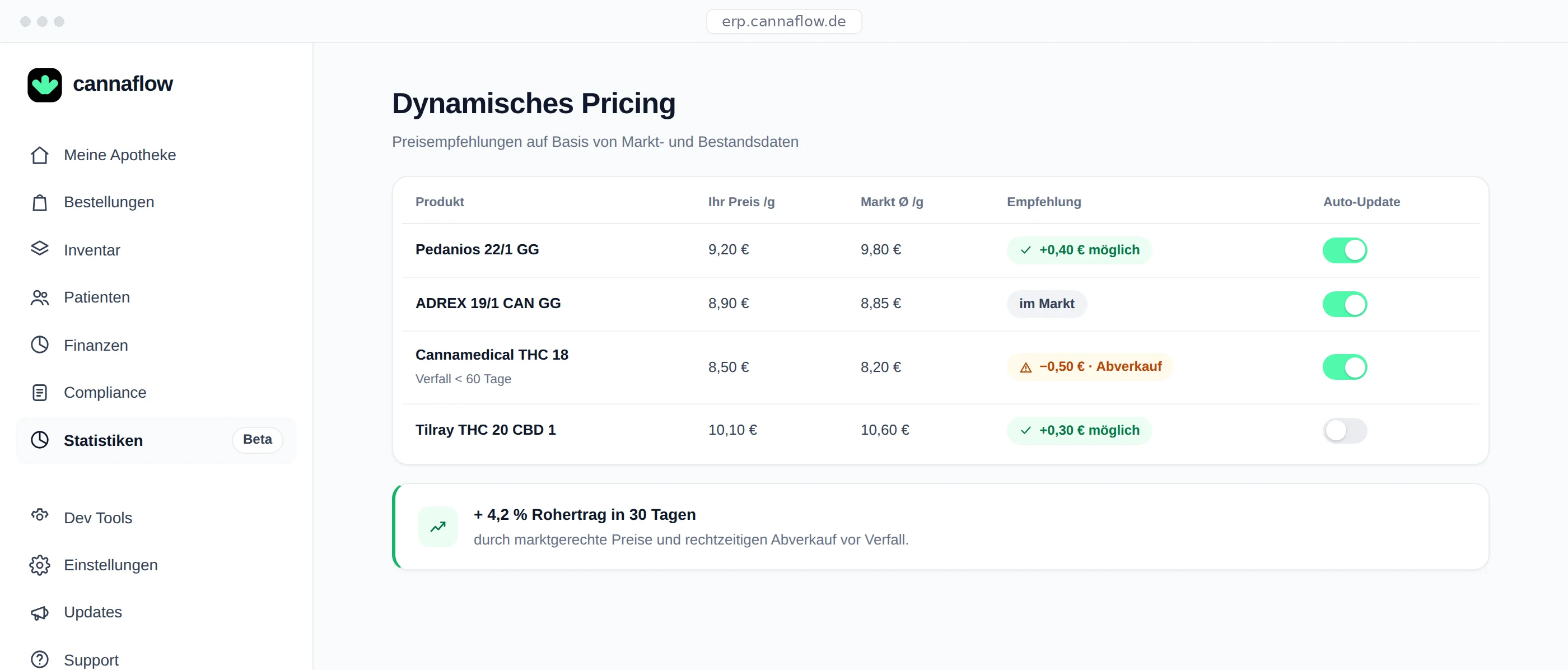Open Meine Apotheke in the sidebar

click(x=156, y=155)
